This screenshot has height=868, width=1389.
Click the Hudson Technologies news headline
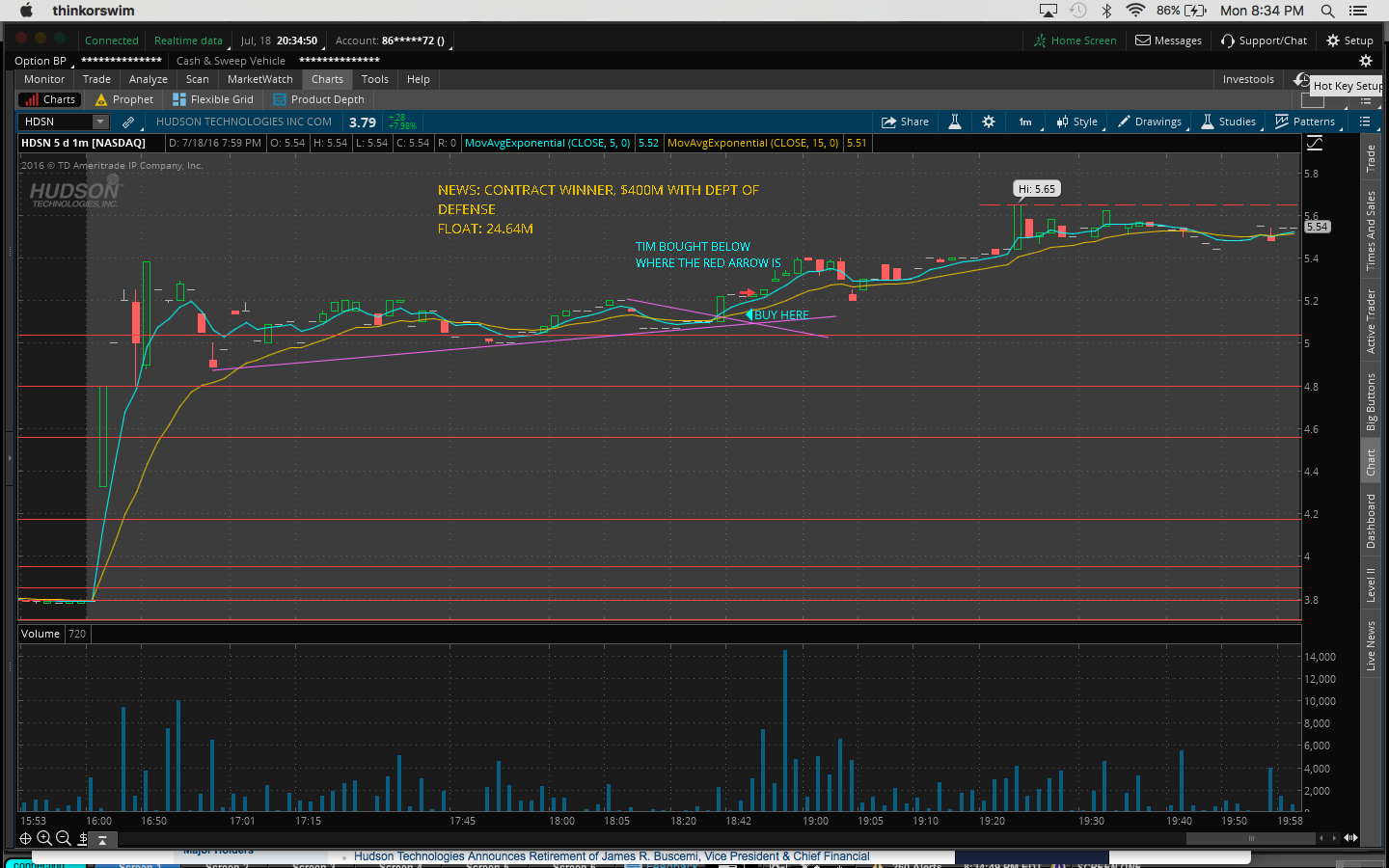point(612,856)
